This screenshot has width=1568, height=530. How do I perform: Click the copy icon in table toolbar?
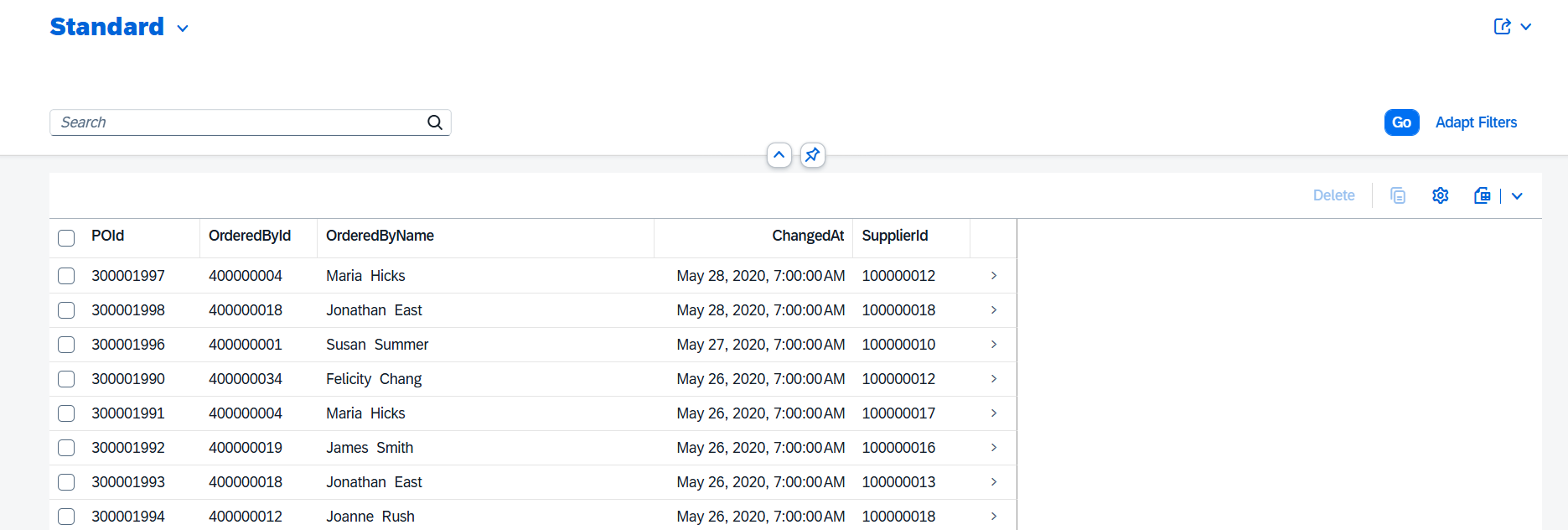click(1398, 195)
